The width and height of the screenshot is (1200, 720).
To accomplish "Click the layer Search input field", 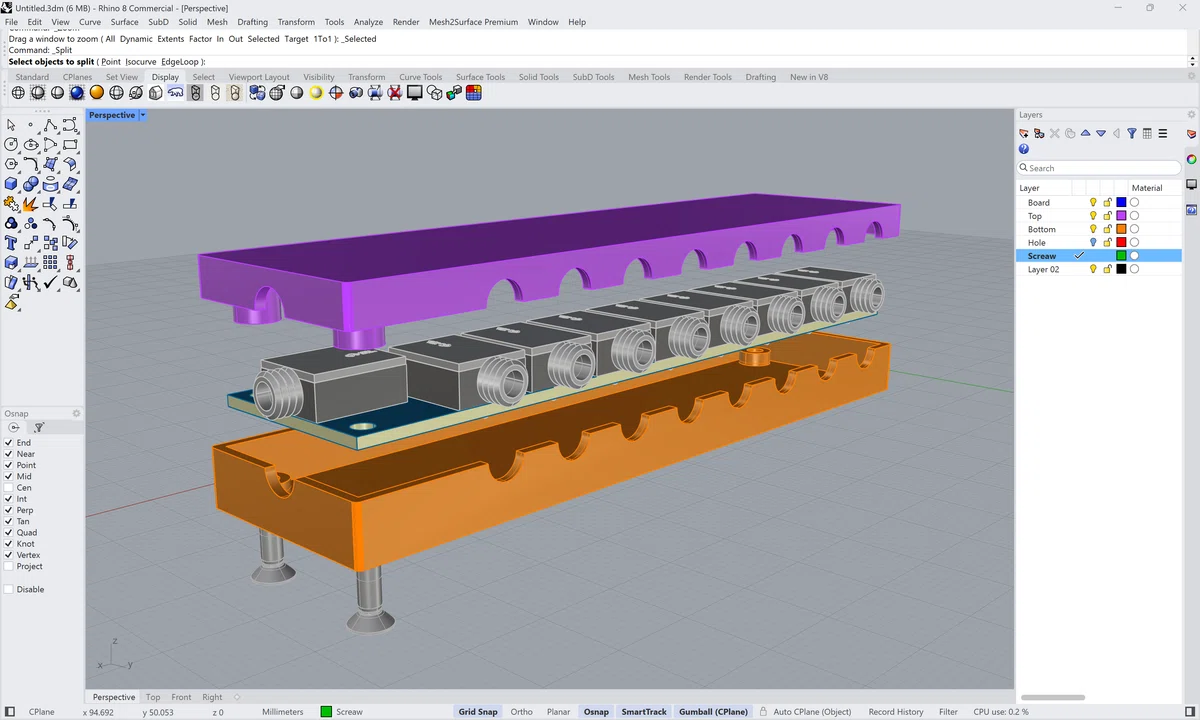I will click(x=1099, y=168).
